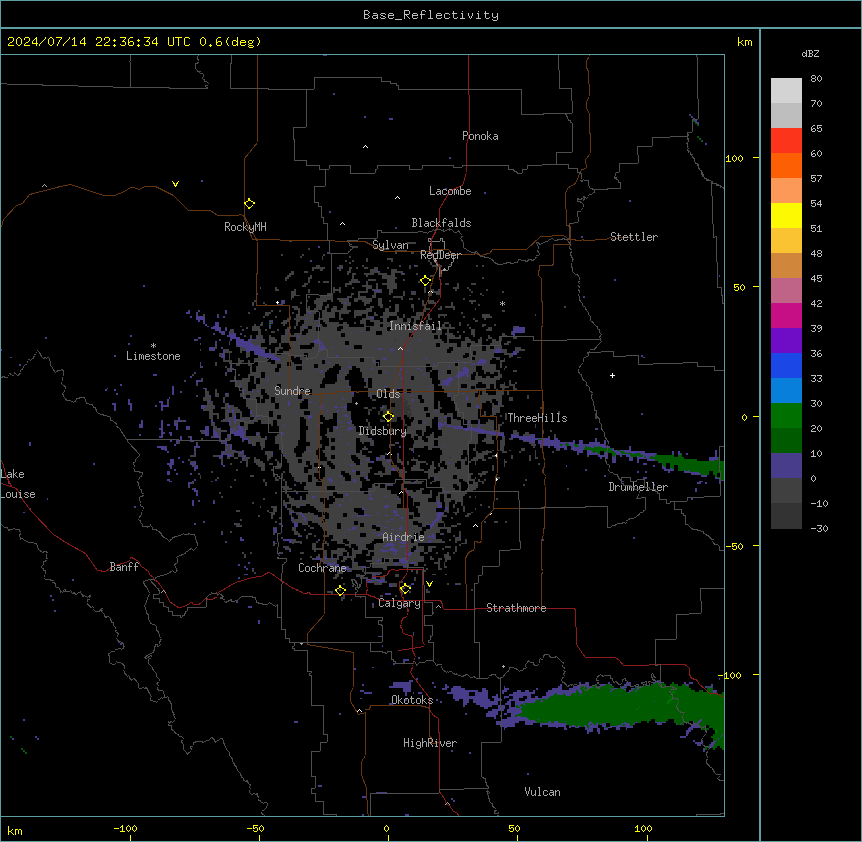Click the Vulcan city label
The height and width of the screenshot is (842, 862).
pos(543,792)
